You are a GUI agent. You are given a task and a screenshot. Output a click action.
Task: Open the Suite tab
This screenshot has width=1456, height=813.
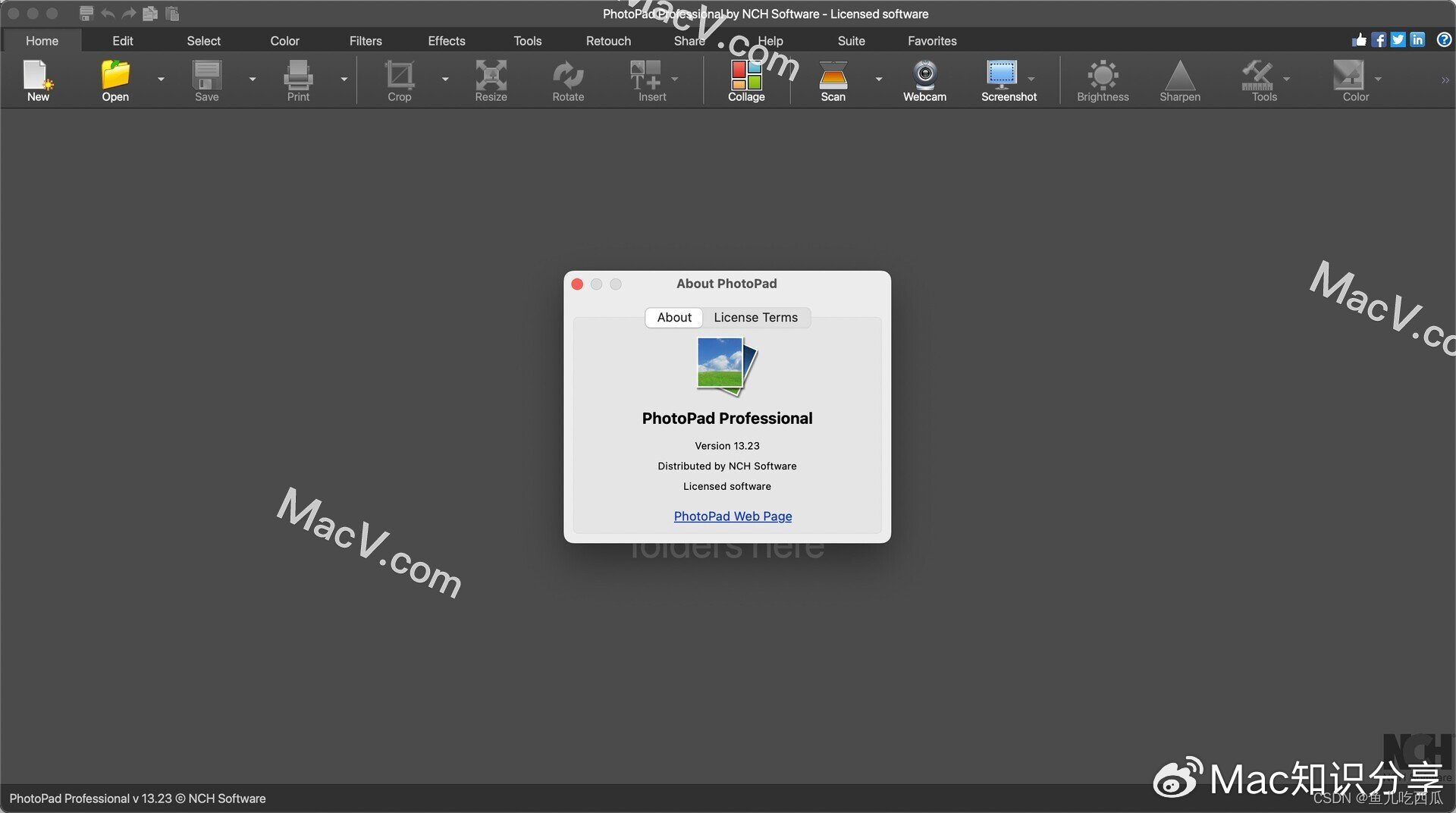[x=851, y=41]
